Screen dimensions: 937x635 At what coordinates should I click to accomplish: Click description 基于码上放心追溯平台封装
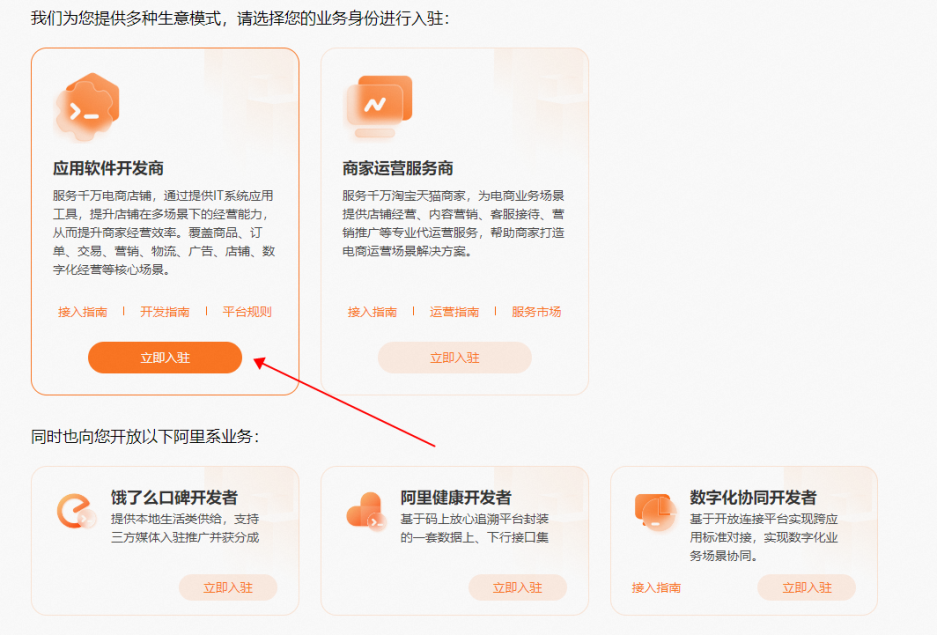pos(474,528)
